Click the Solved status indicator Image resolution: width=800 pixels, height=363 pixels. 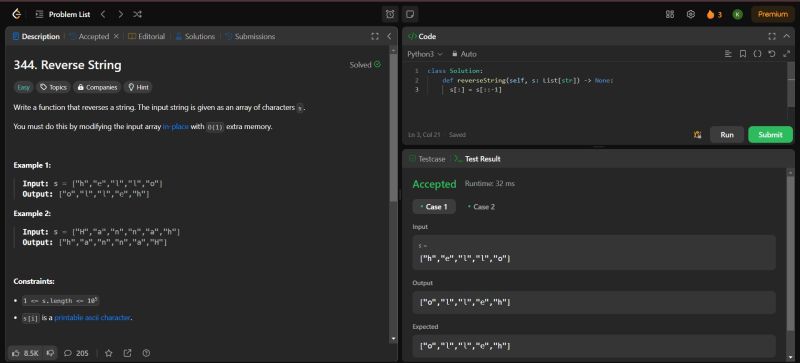[x=365, y=65]
